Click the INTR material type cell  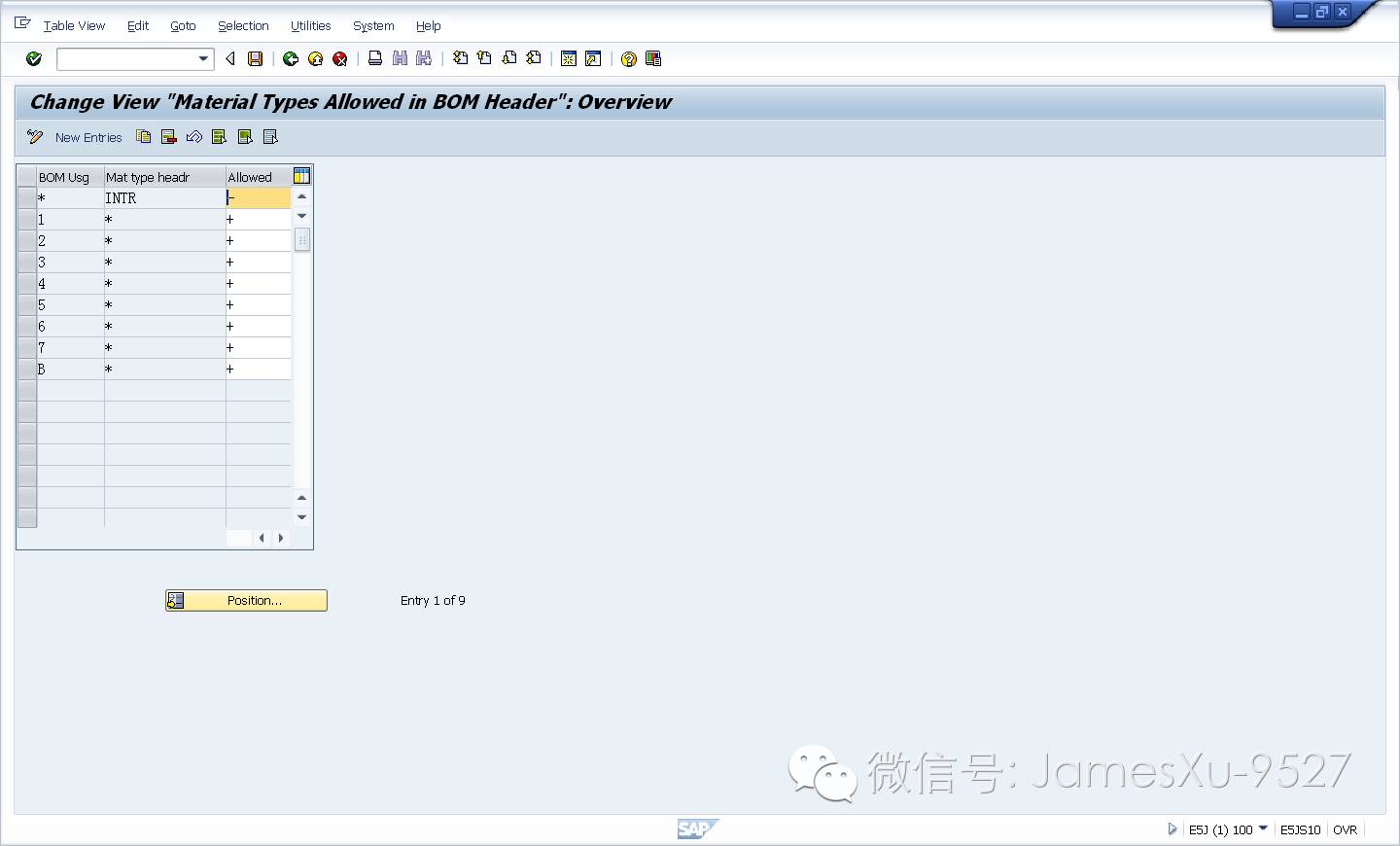coord(164,198)
